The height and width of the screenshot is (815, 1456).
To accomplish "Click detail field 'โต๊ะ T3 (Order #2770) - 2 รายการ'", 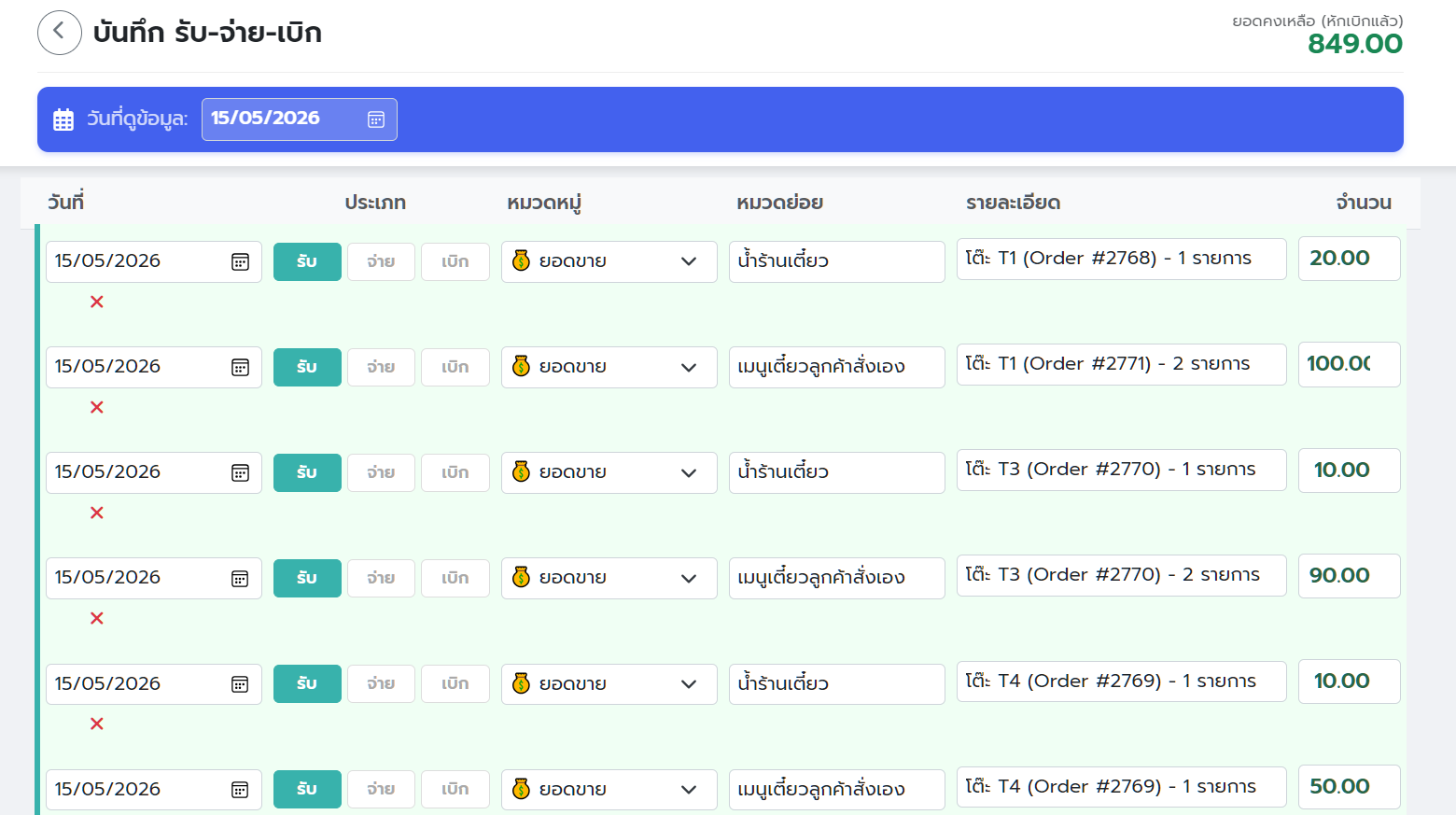I will pyautogui.click(x=1122, y=575).
